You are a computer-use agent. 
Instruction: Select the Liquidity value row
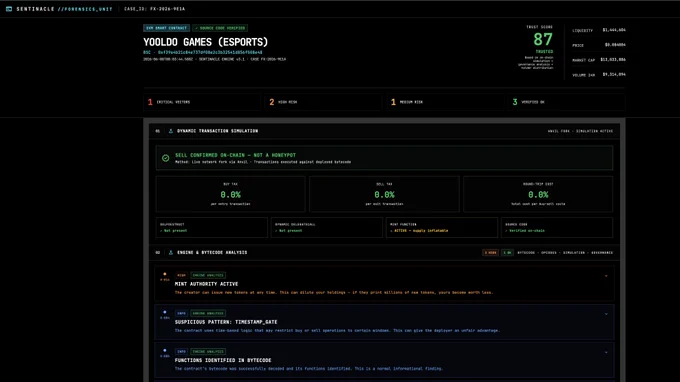pos(598,30)
